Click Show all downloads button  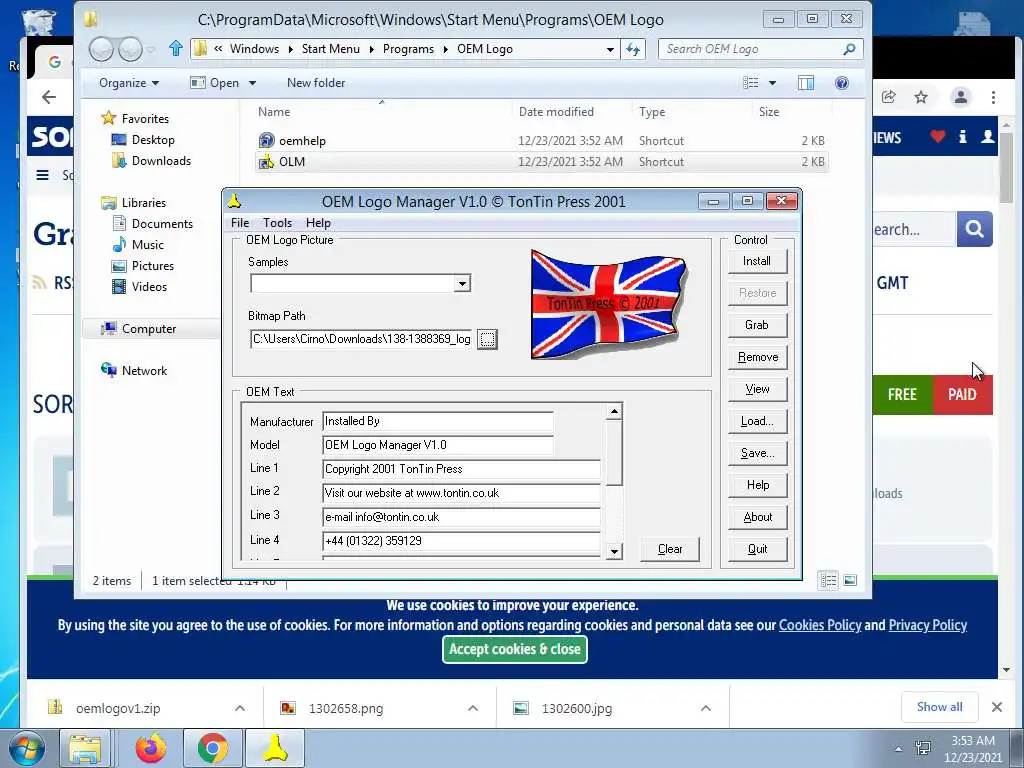(x=939, y=707)
